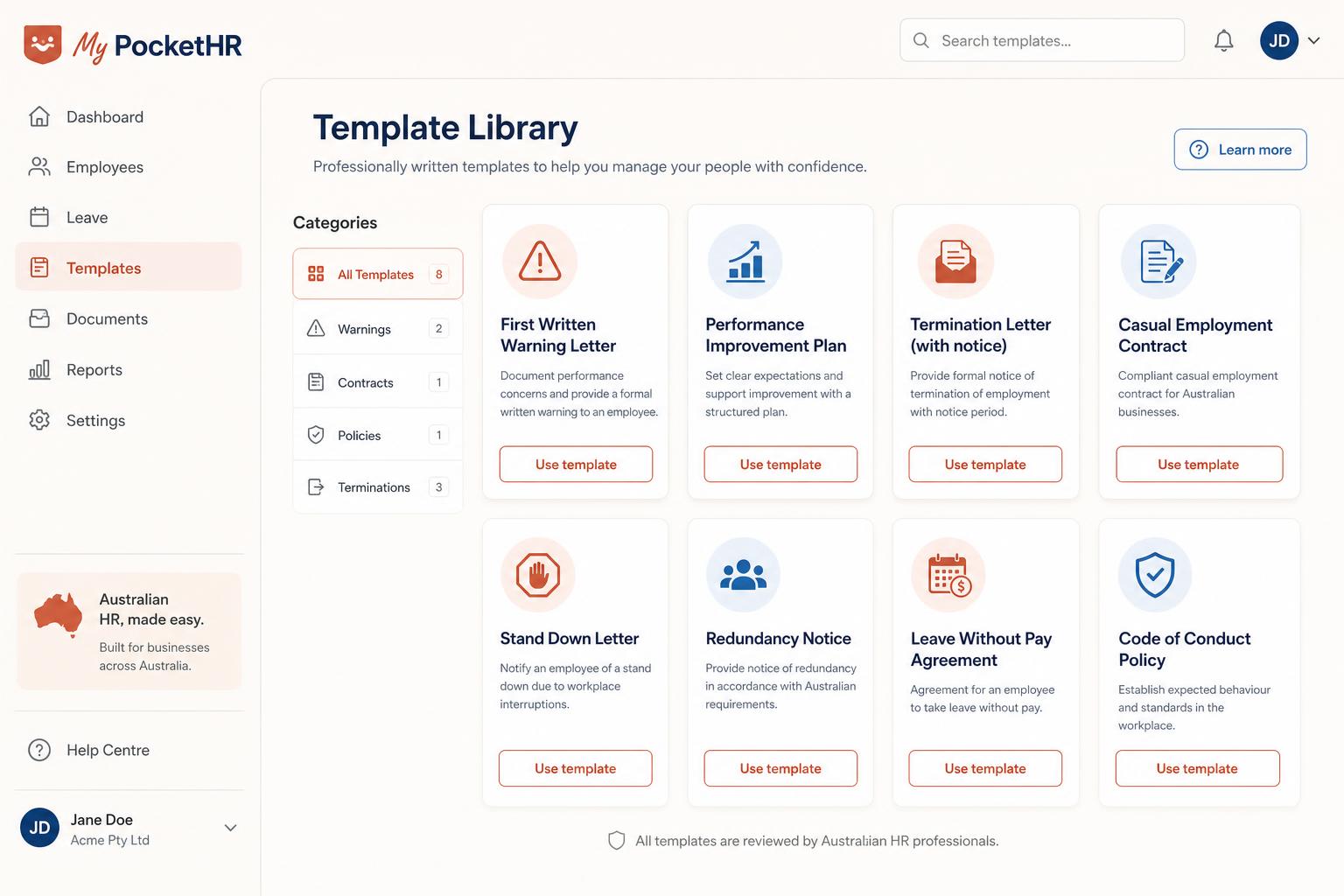The image size is (1344, 896).
Task: Filter by Policies category
Action: [378, 435]
